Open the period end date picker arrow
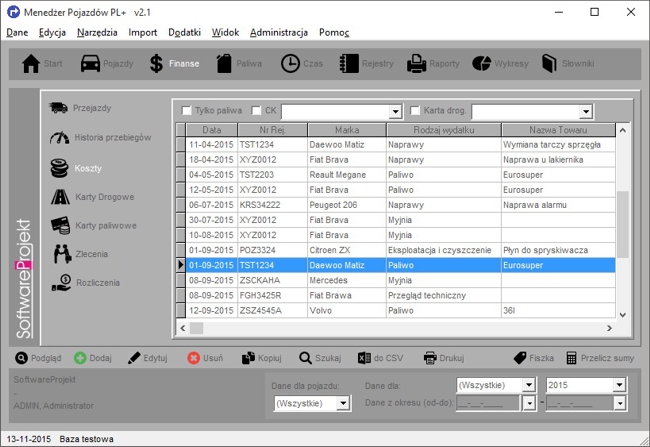This screenshot has width=650, height=447. [620, 403]
